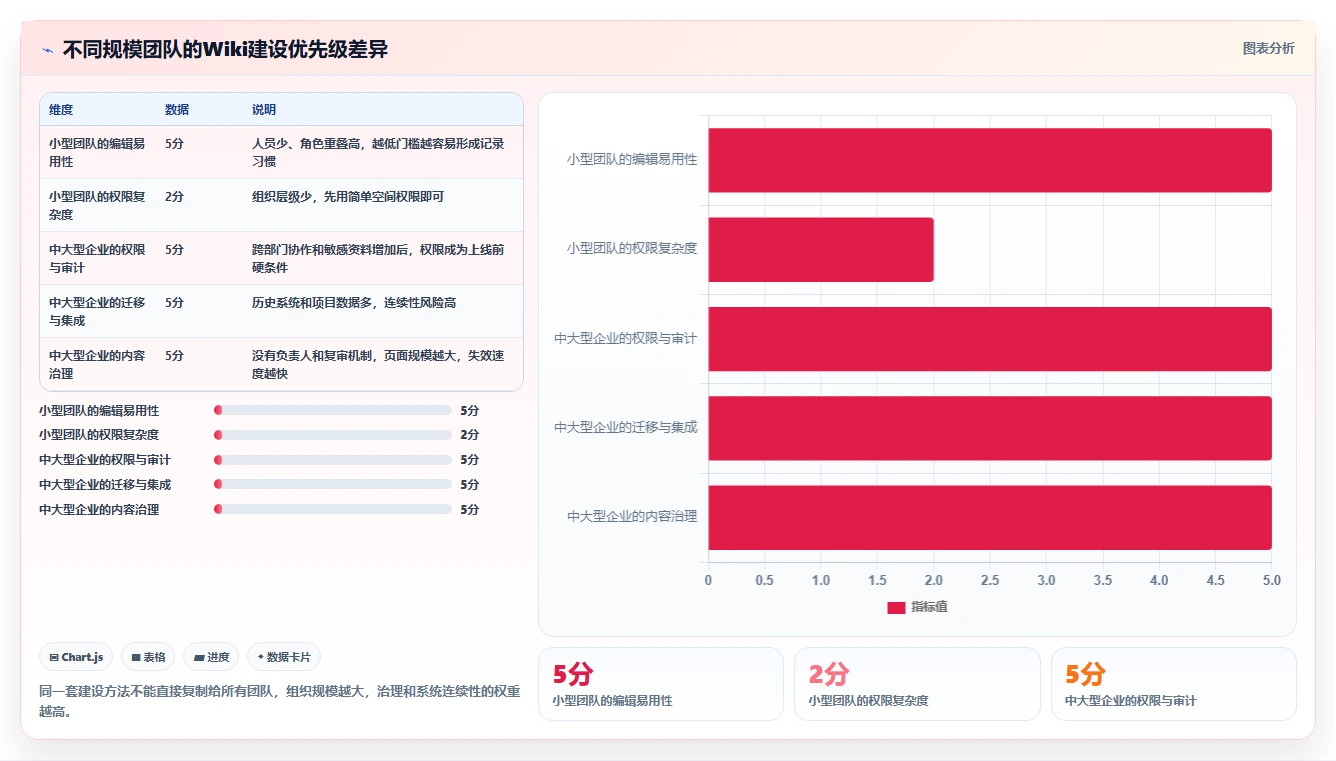Select the 表格 tag chip

coord(148,657)
